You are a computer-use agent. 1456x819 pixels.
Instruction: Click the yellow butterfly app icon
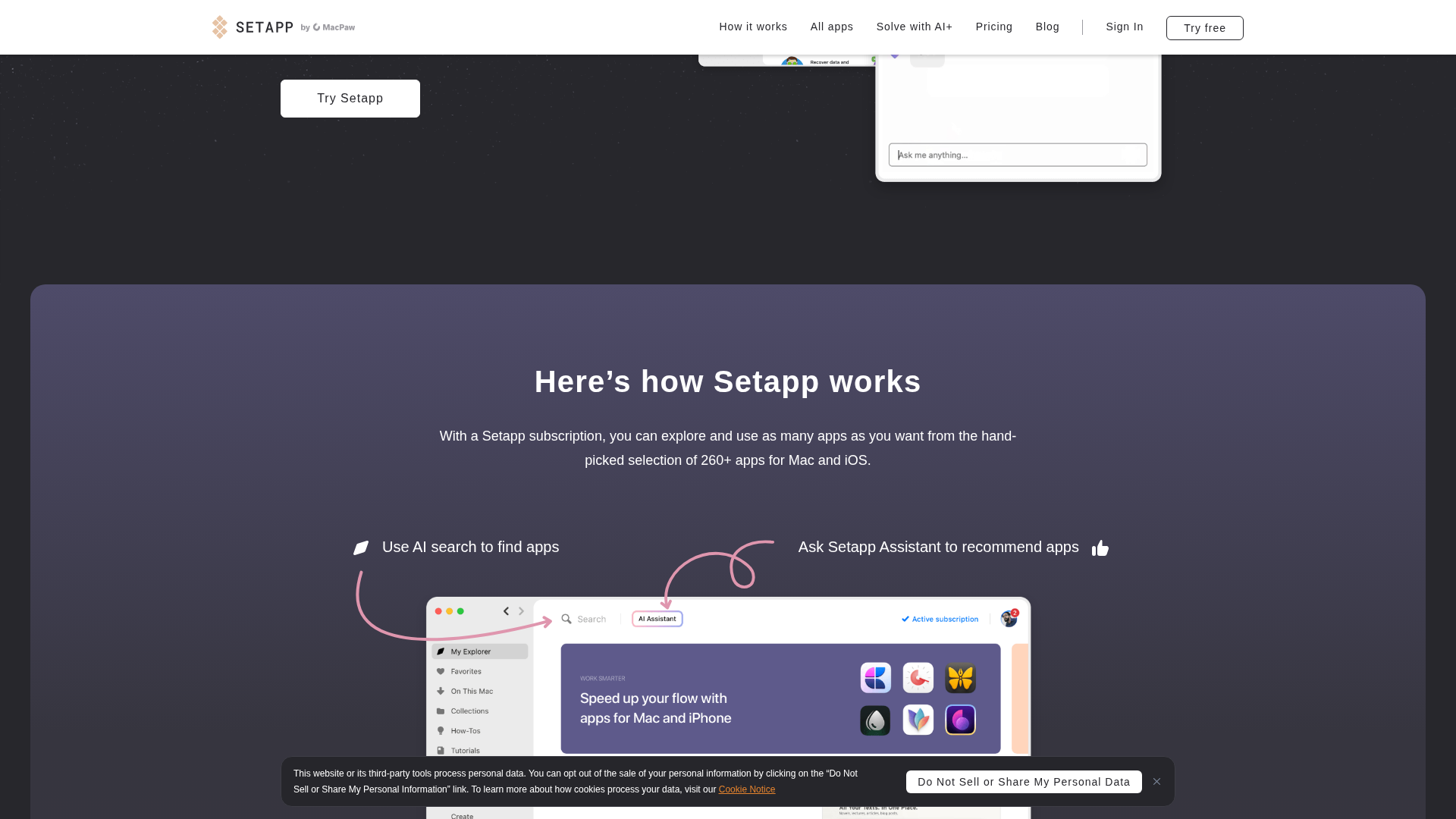[960, 678]
